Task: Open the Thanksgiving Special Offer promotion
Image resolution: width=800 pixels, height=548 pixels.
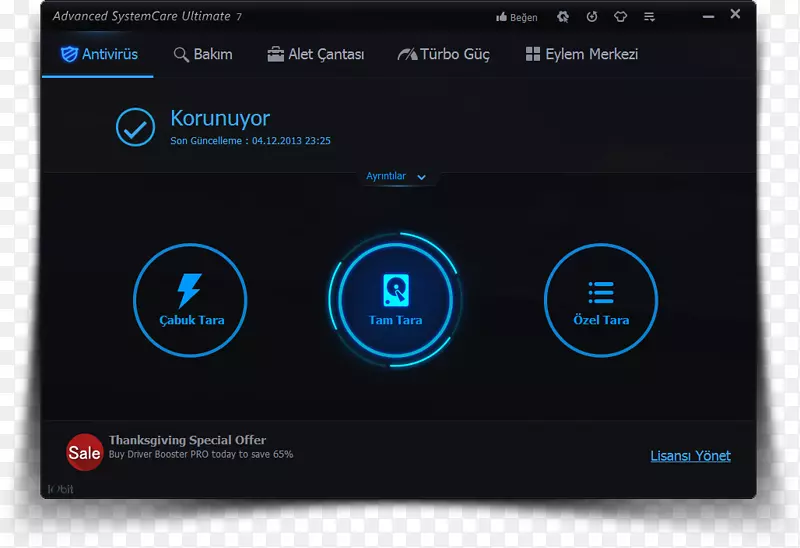Action: click(x=187, y=440)
